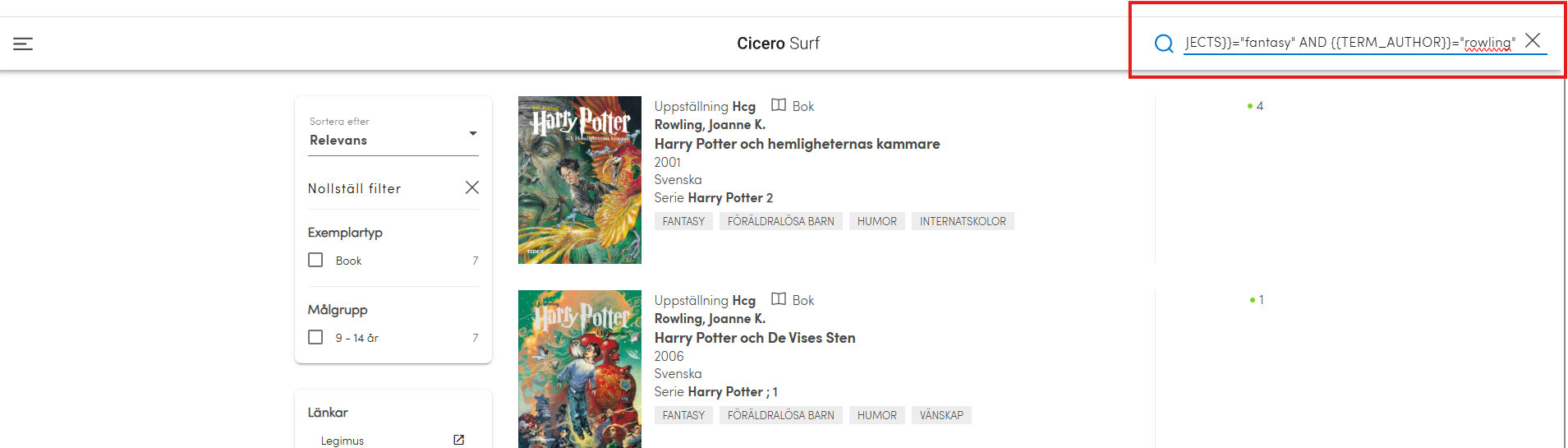Click author Rowling on De Vises Sten entry
The image size is (1568, 448).
[x=710, y=319]
